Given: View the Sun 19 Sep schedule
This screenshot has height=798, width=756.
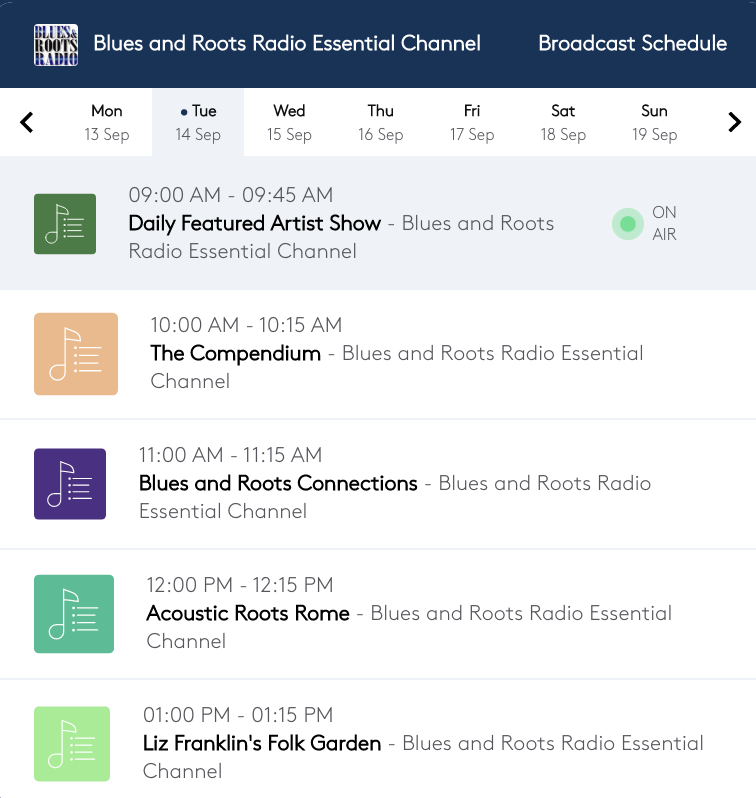Looking at the screenshot, I should coord(655,123).
